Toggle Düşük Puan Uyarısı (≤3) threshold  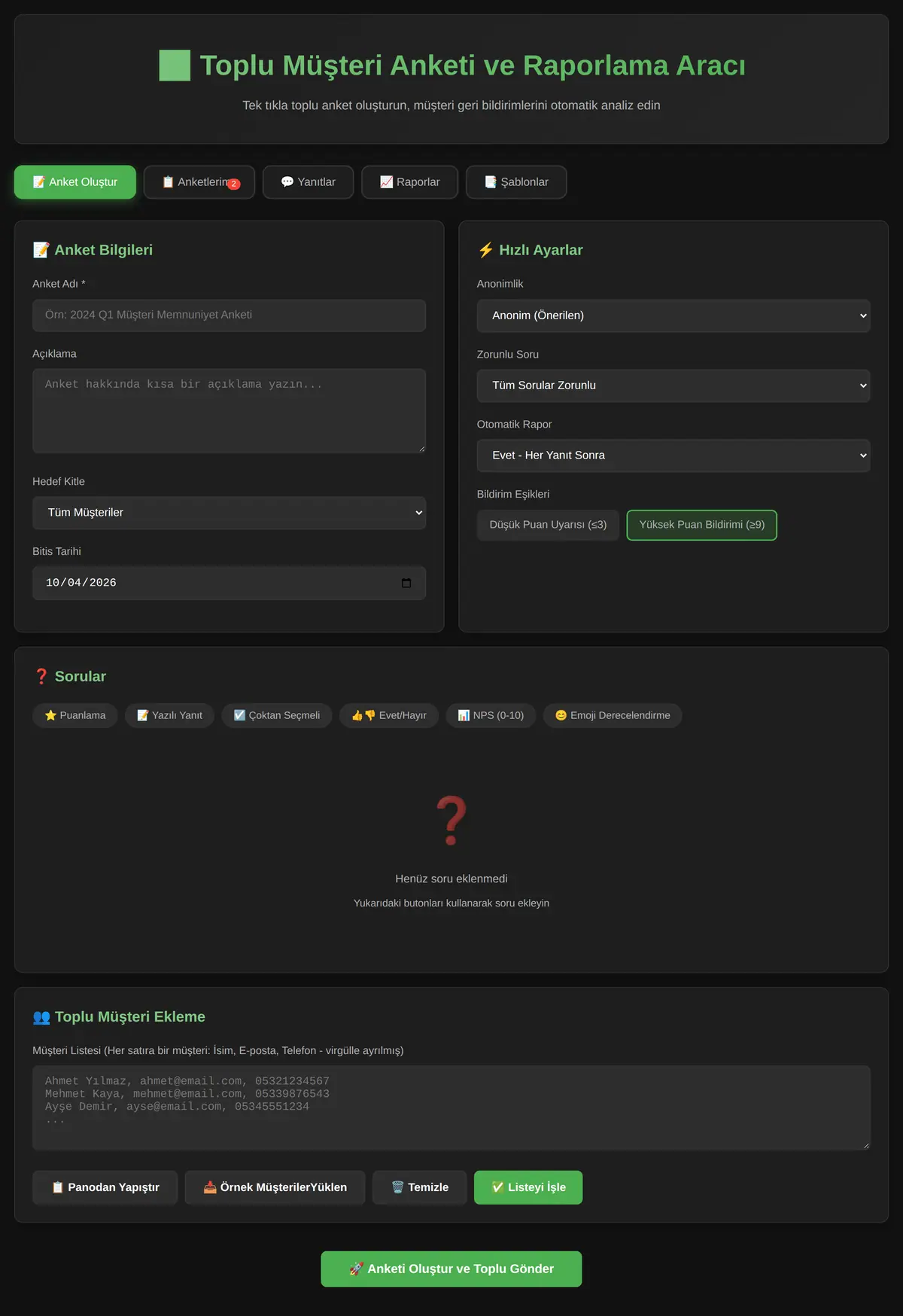pyautogui.click(x=548, y=525)
